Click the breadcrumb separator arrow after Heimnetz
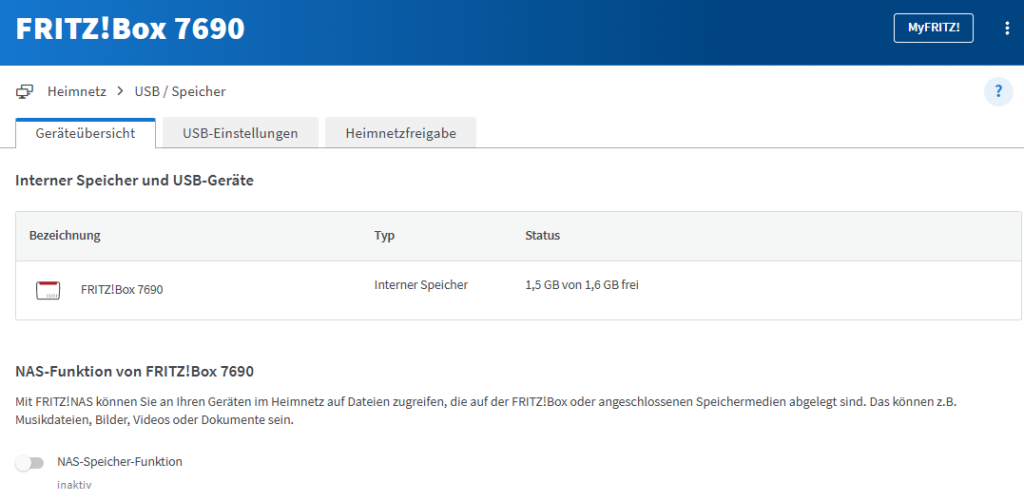1024x502 pixels. click(121, 92)
